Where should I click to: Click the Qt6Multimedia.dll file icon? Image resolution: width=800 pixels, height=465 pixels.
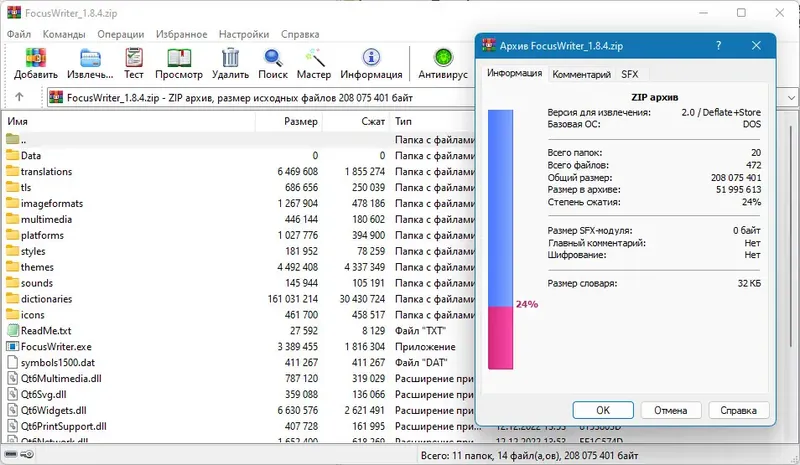[12, 378]
